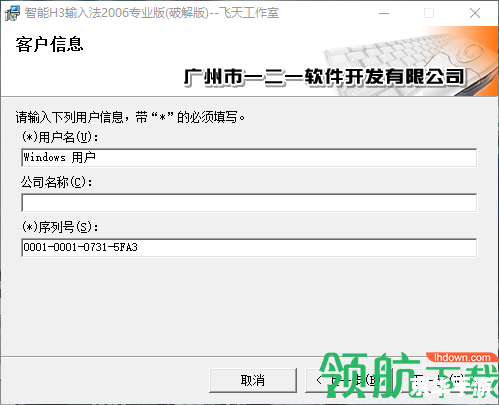Focus the serial number (序列号) input field
499x405 pixels.
pos(249,247)
